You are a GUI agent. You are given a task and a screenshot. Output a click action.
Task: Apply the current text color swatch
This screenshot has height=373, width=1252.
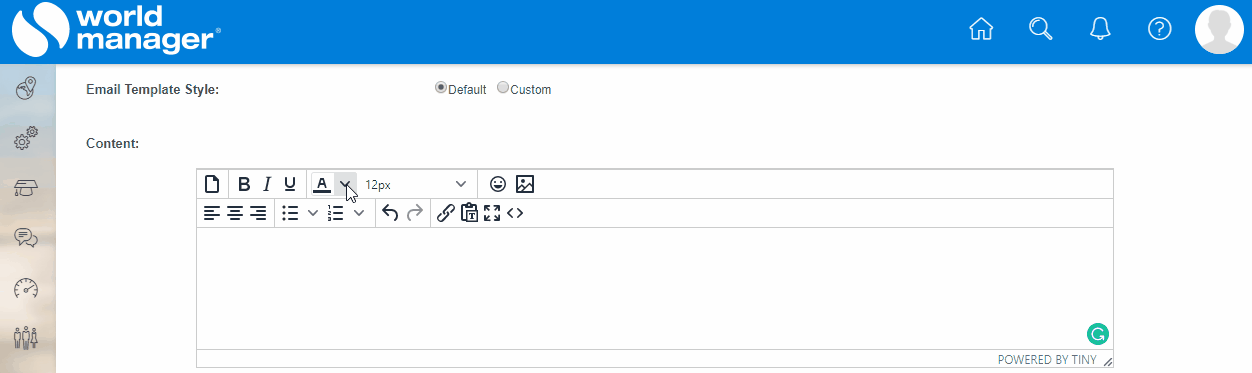point(322,184)
